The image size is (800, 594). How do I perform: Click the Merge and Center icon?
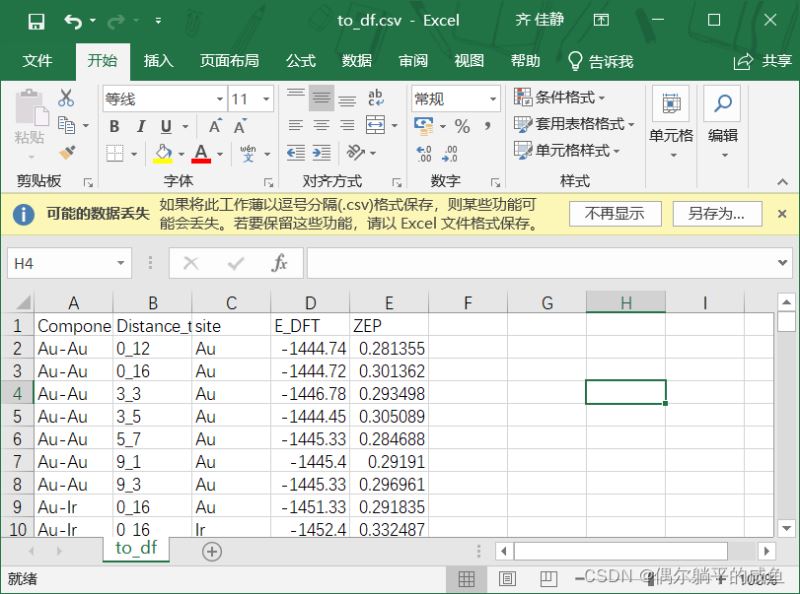(374, 126)
